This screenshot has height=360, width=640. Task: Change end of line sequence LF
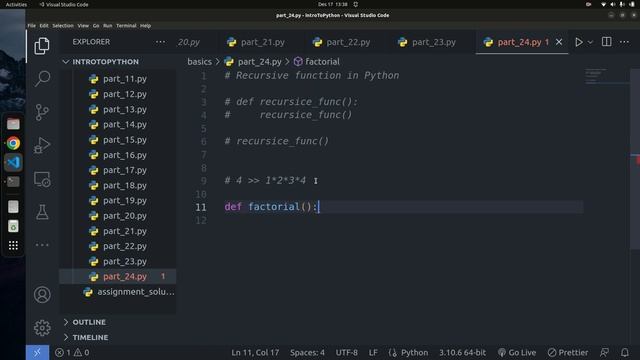[373, 353]
